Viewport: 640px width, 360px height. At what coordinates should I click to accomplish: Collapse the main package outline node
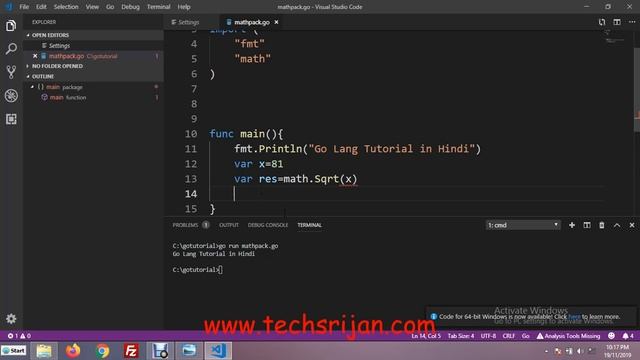[32, 87]
